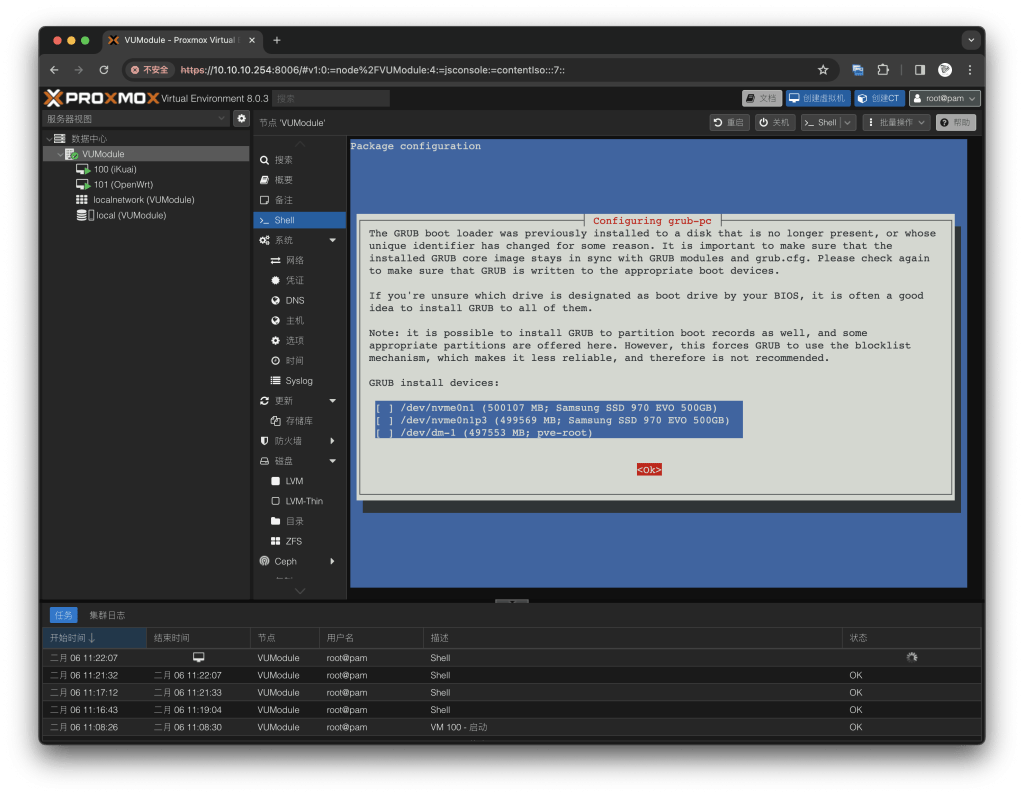Click the search field in Proxmox header

[331, 98]
